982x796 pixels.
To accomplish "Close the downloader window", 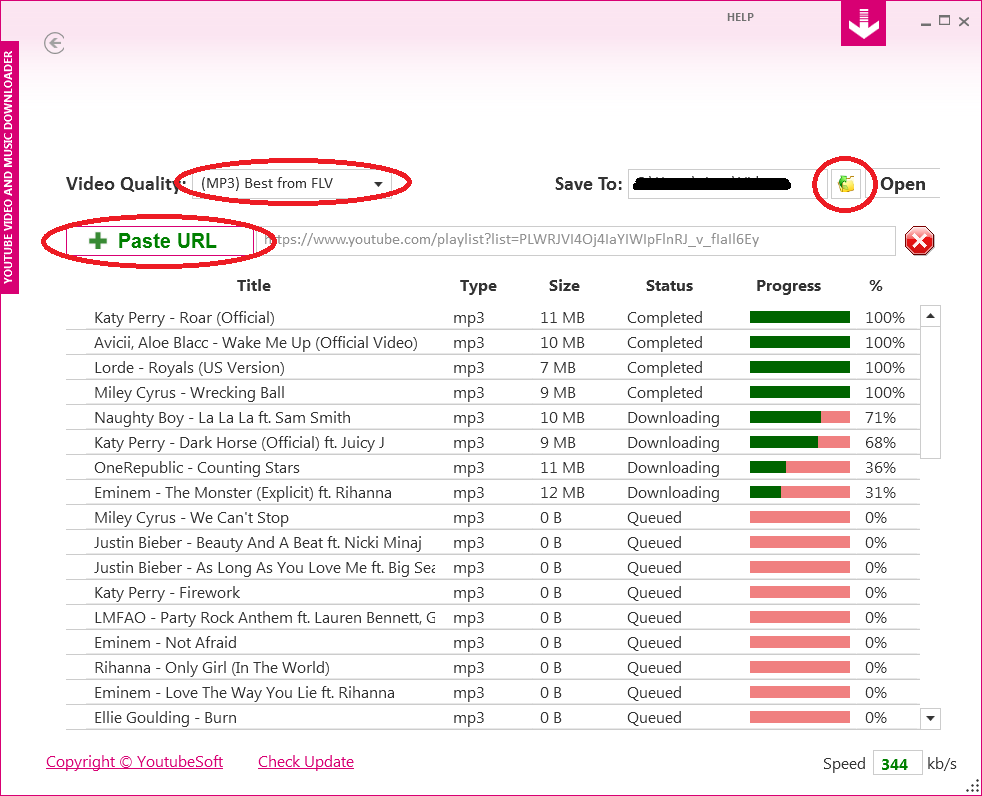I will click(x=964, y=21).
